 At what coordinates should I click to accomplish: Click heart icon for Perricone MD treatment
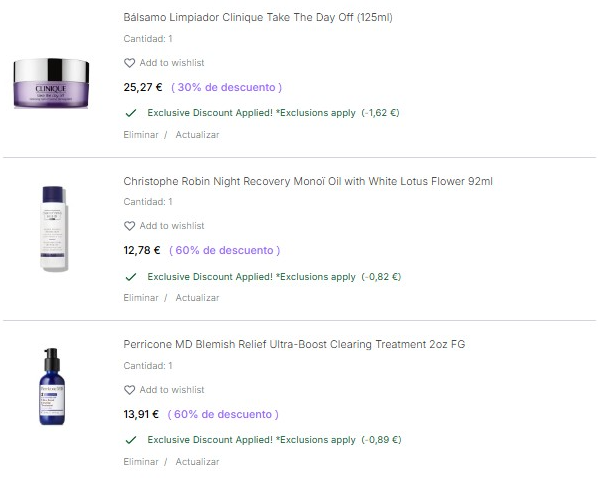click(129, 390)
